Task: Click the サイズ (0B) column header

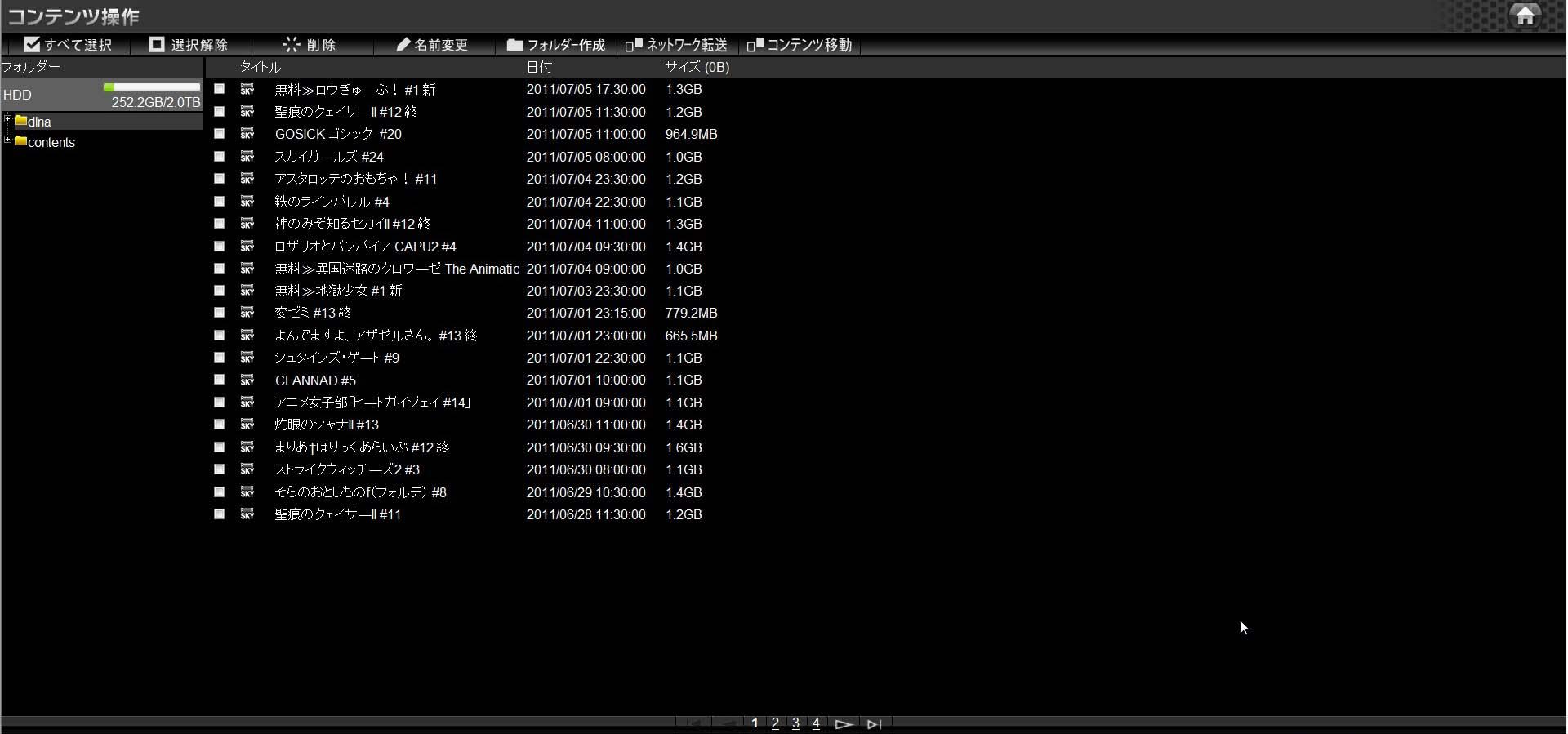Action: click(x=697, y=67)
